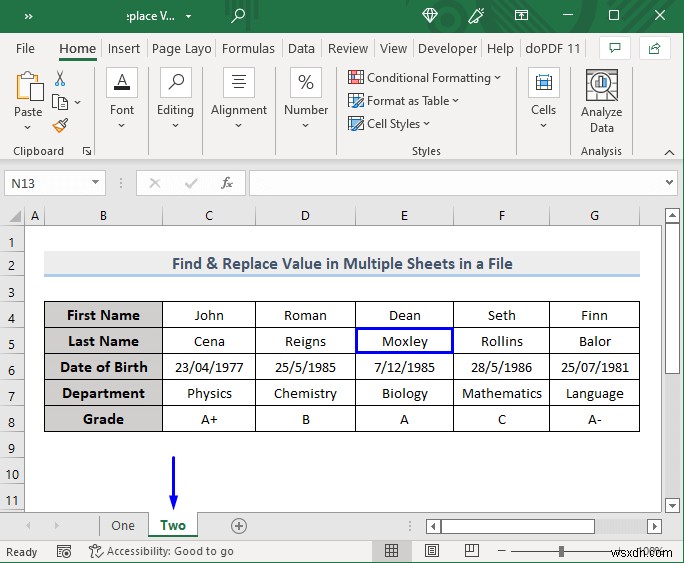The image size is (684, 563).
Task: Open the View tab
Action: 393,48
